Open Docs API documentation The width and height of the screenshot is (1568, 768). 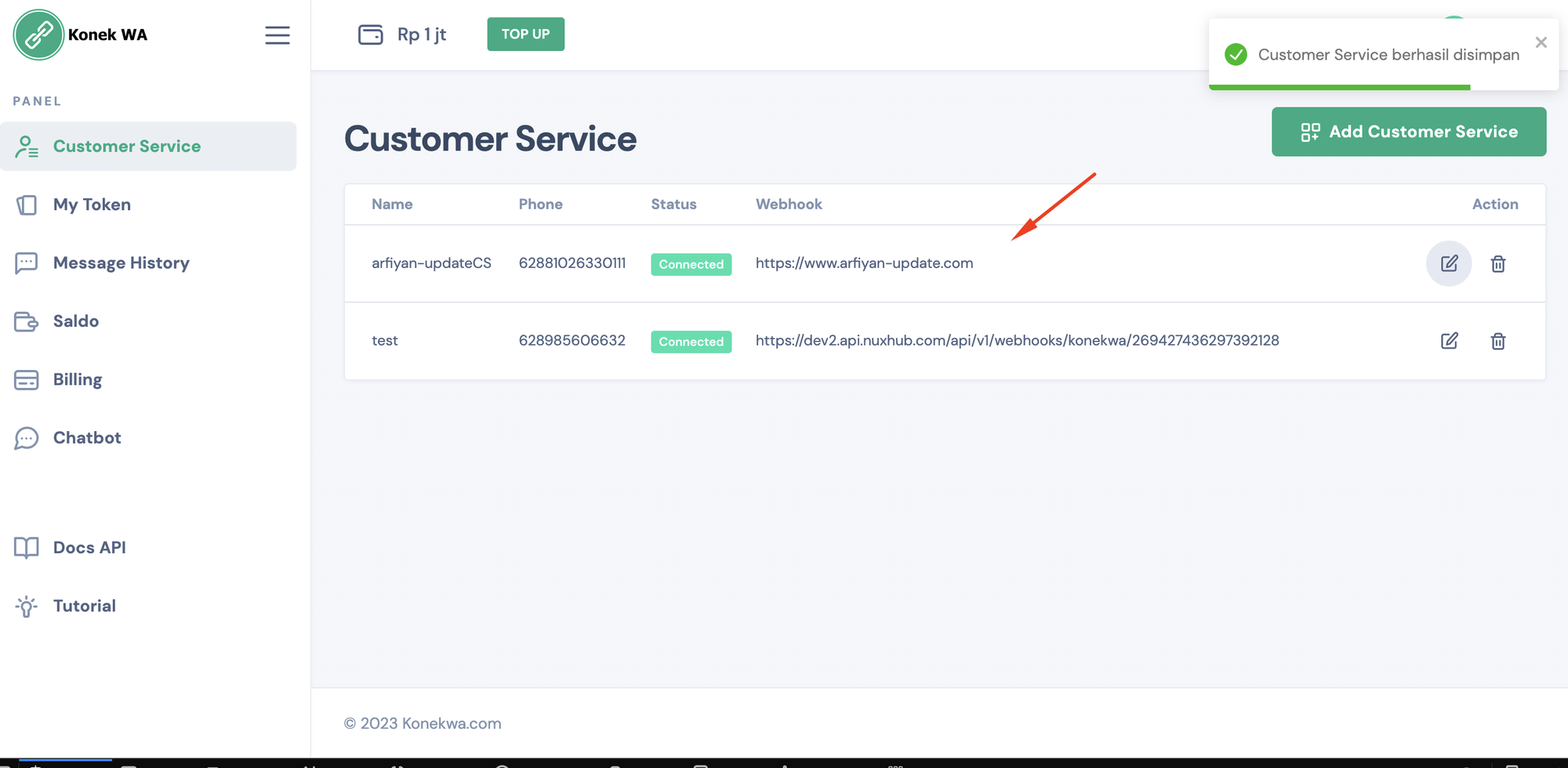coord(89,548)
